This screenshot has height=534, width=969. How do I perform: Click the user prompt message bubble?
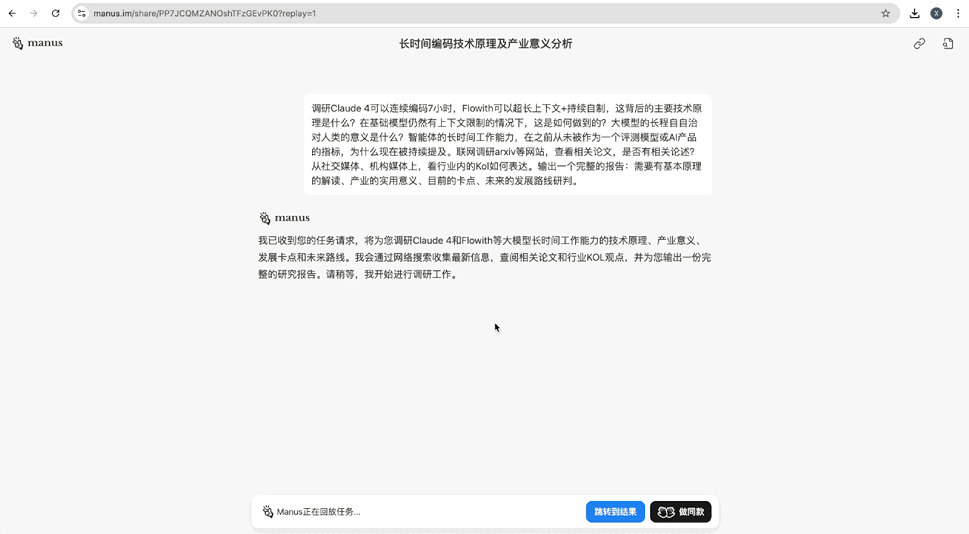pyautogui.click(x=507, y=145)
